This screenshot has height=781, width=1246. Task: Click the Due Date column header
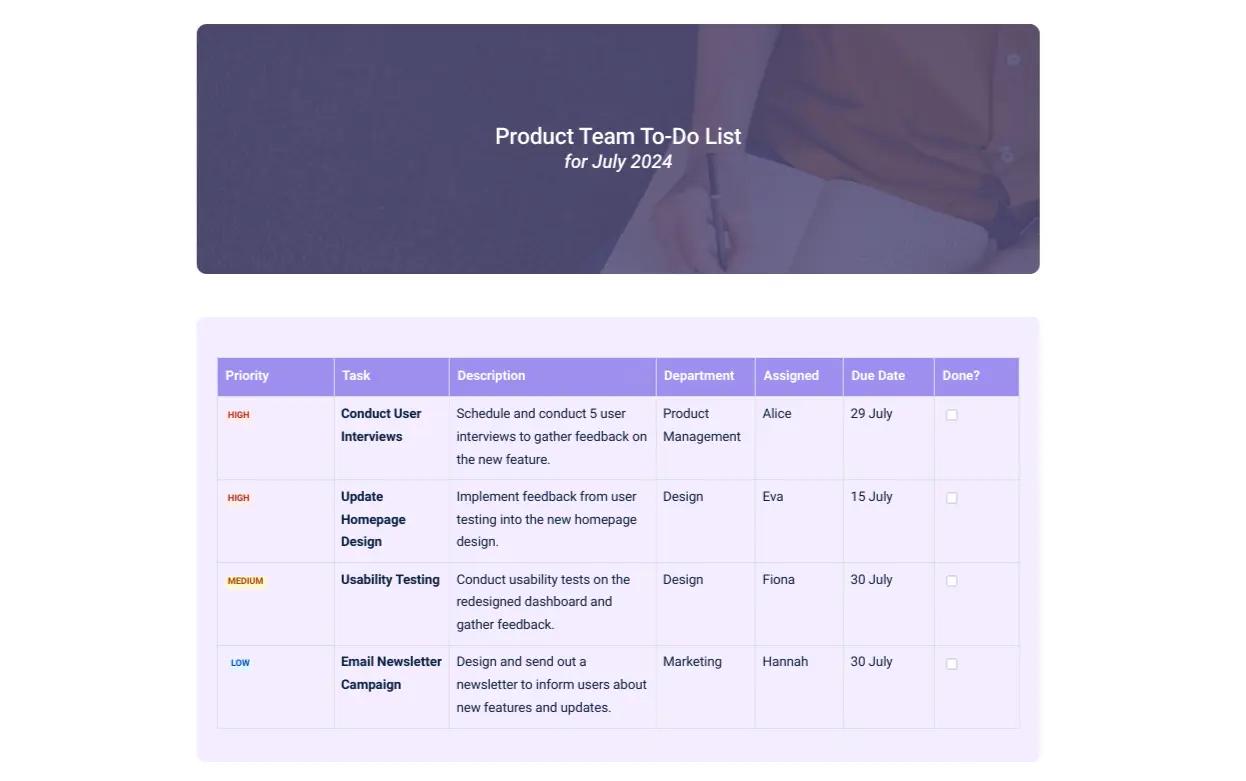pos(877,376)
